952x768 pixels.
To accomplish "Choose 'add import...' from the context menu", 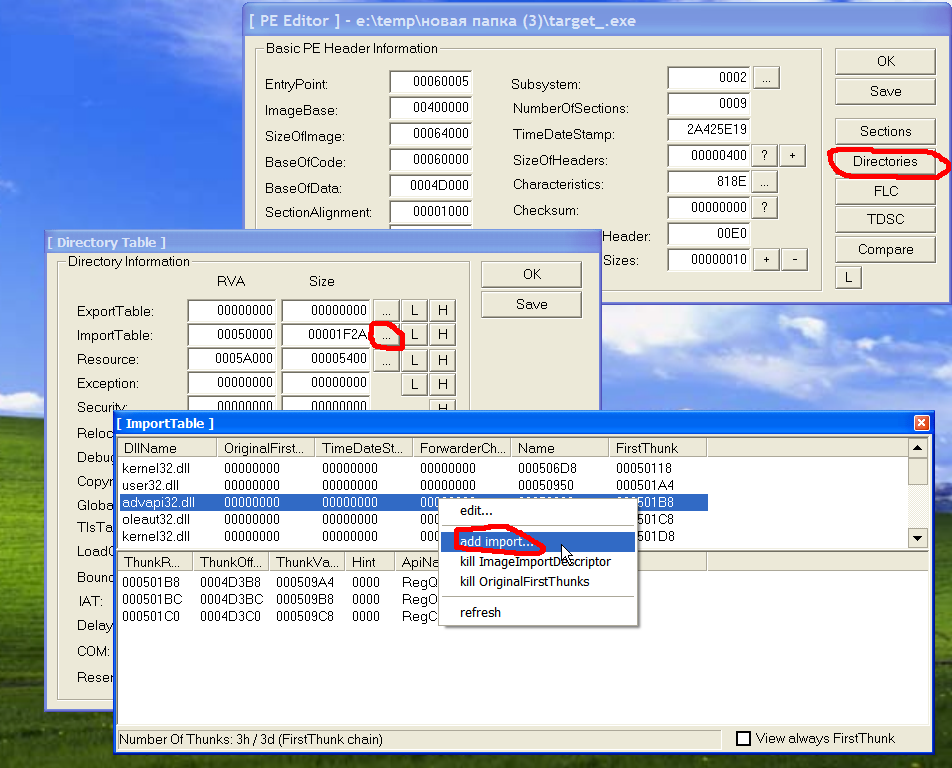I will pos(496,542).
